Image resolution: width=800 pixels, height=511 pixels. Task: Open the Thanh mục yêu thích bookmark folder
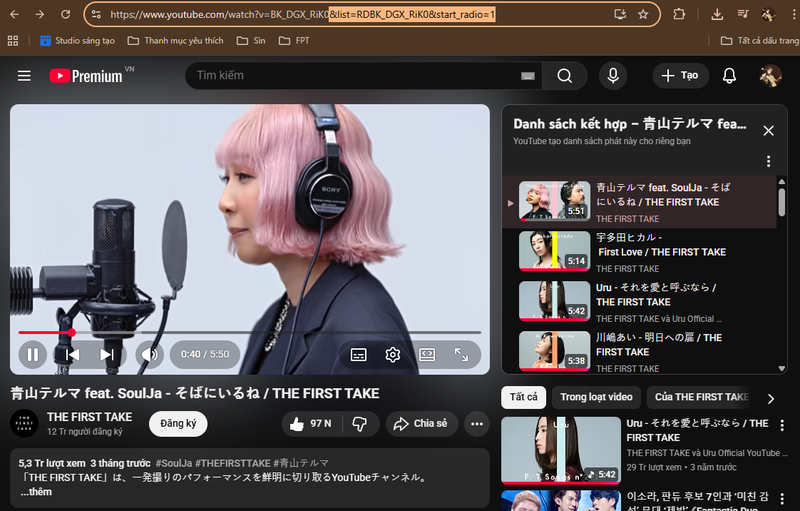point(176,40)
